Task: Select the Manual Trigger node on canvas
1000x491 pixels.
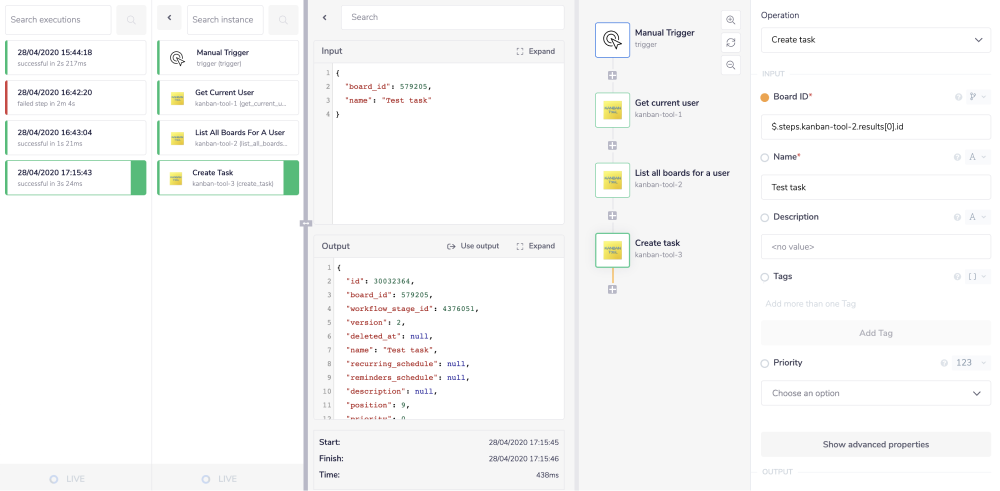Action: (612, 40)
